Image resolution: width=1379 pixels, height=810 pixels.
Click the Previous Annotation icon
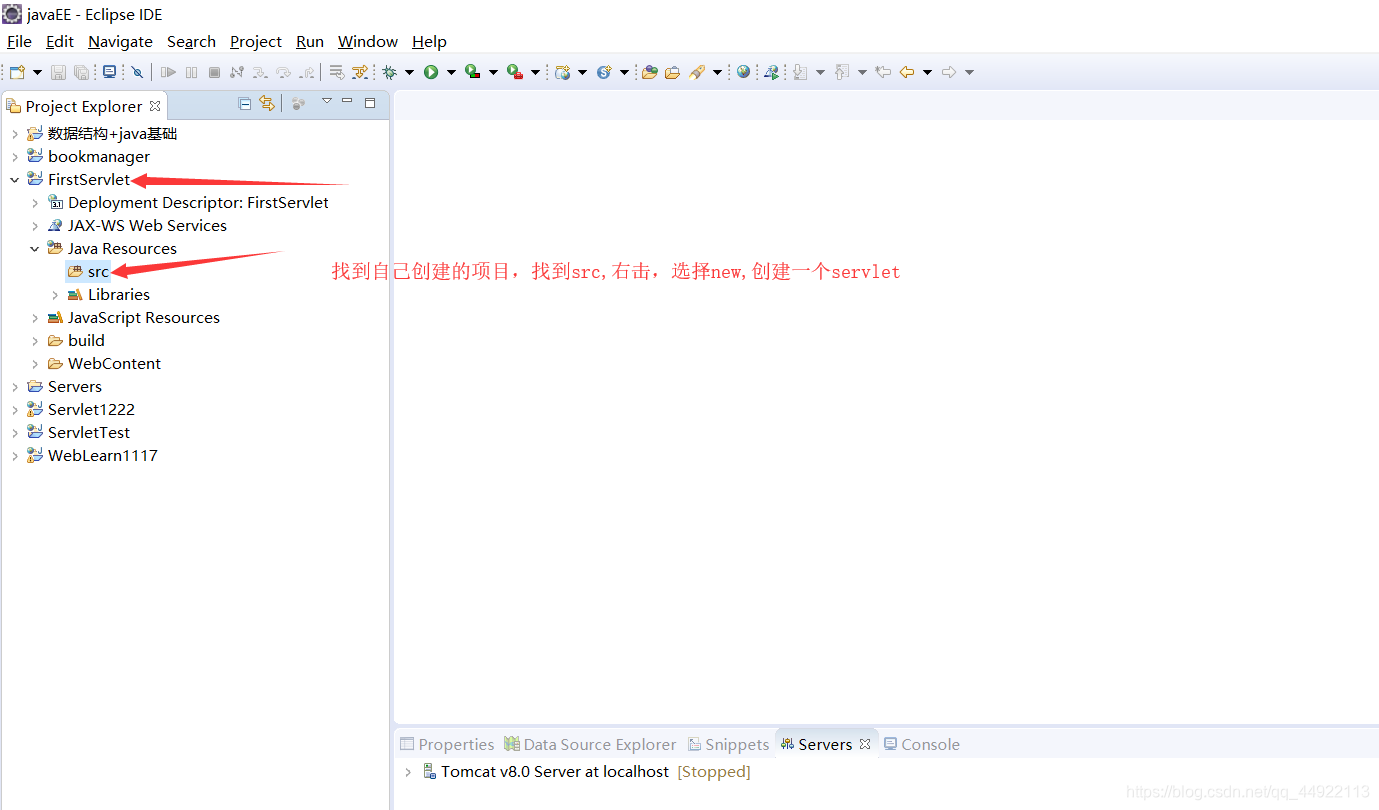point(842,72)
